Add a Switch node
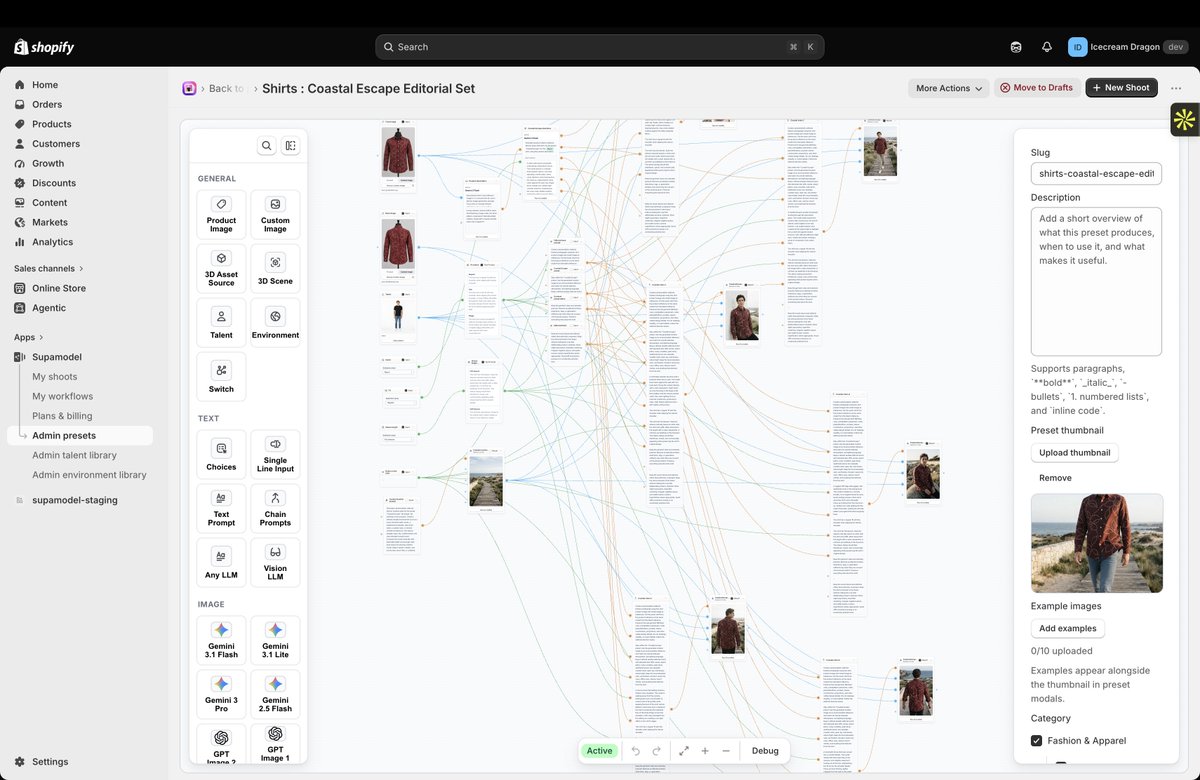This screenshot has width=1200, height=780. tap(221, 376)
